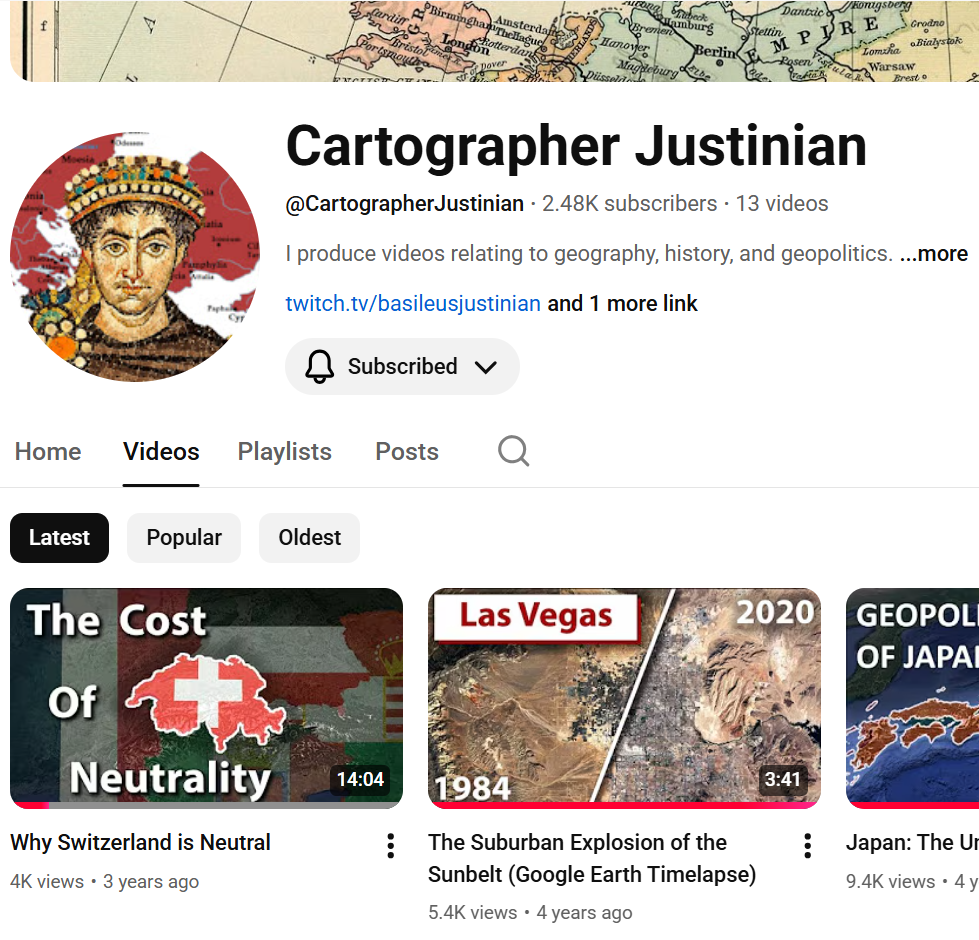
Task: Click the Cartographer Justinian channel name
Action: tap(576, 146)
